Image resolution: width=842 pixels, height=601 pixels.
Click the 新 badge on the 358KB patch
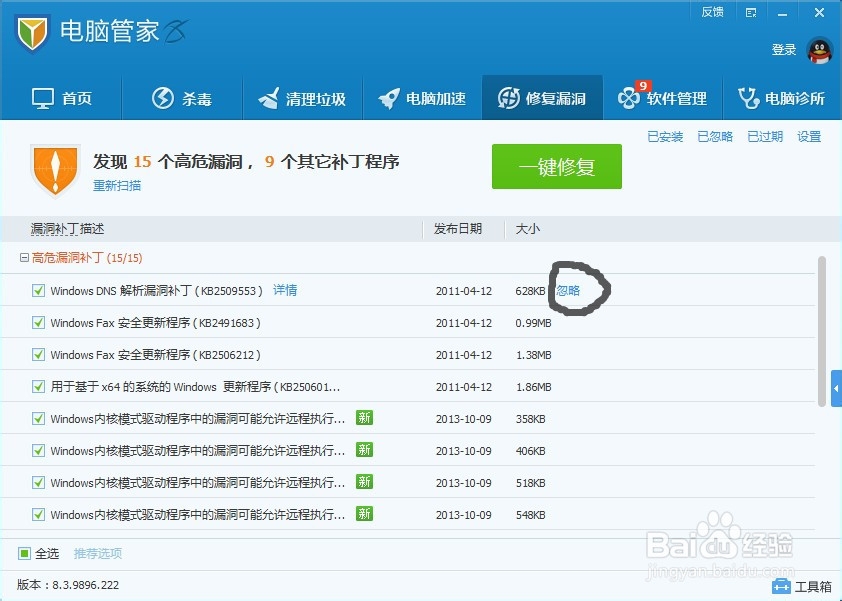coord(364,418)
